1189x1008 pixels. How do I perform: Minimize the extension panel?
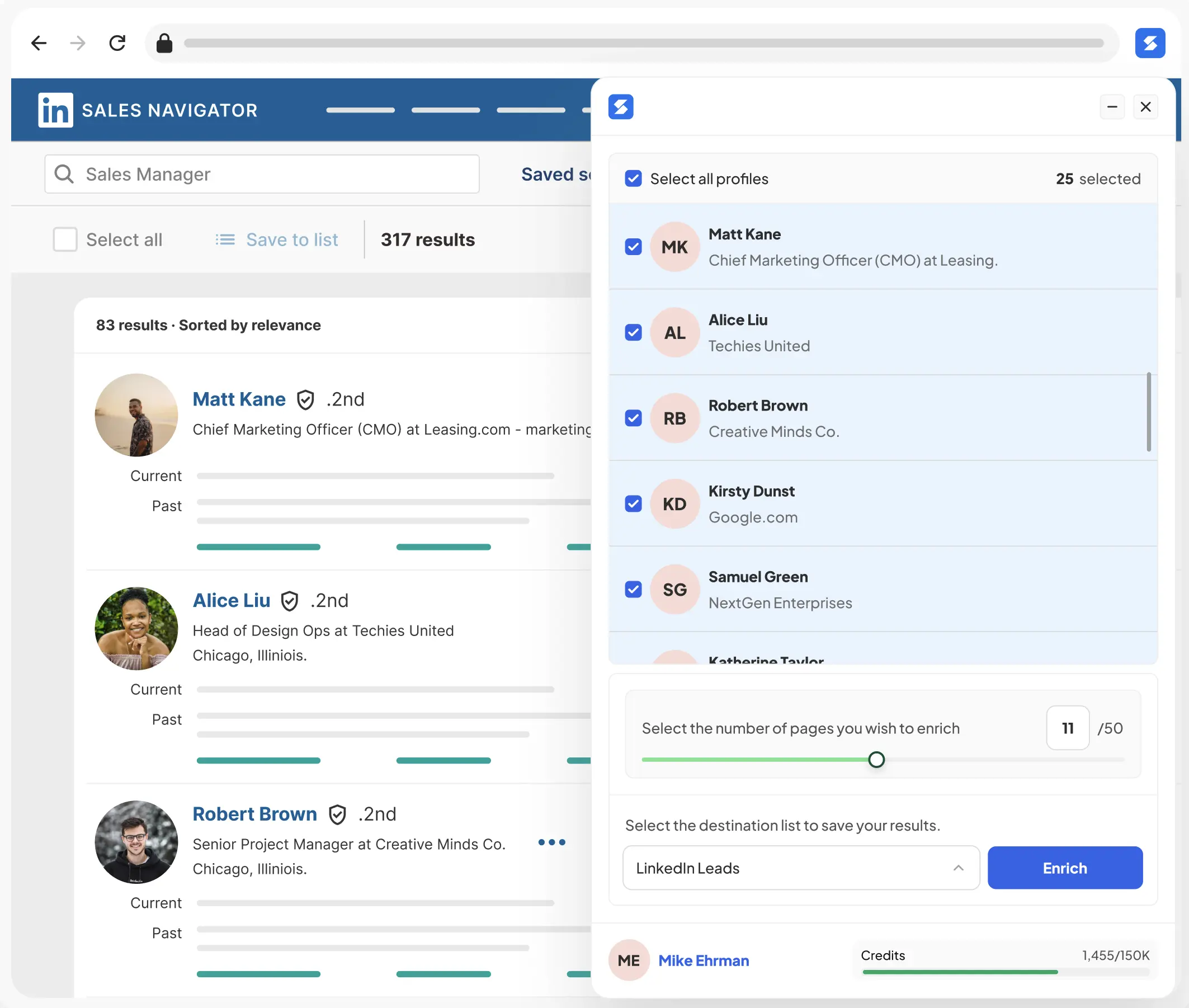click(x=1112, y=107)
